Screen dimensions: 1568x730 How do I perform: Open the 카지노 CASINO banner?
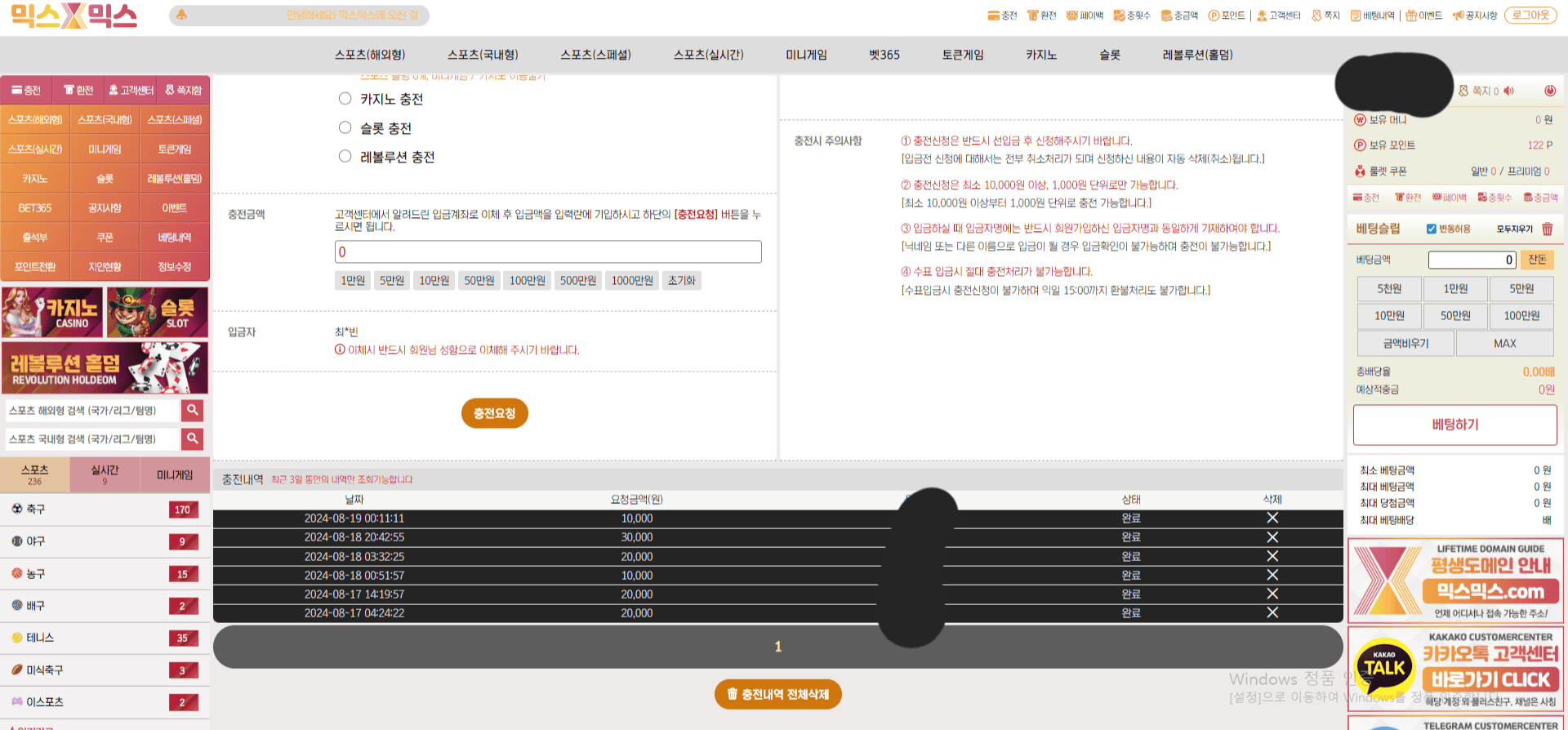[53, 313]
